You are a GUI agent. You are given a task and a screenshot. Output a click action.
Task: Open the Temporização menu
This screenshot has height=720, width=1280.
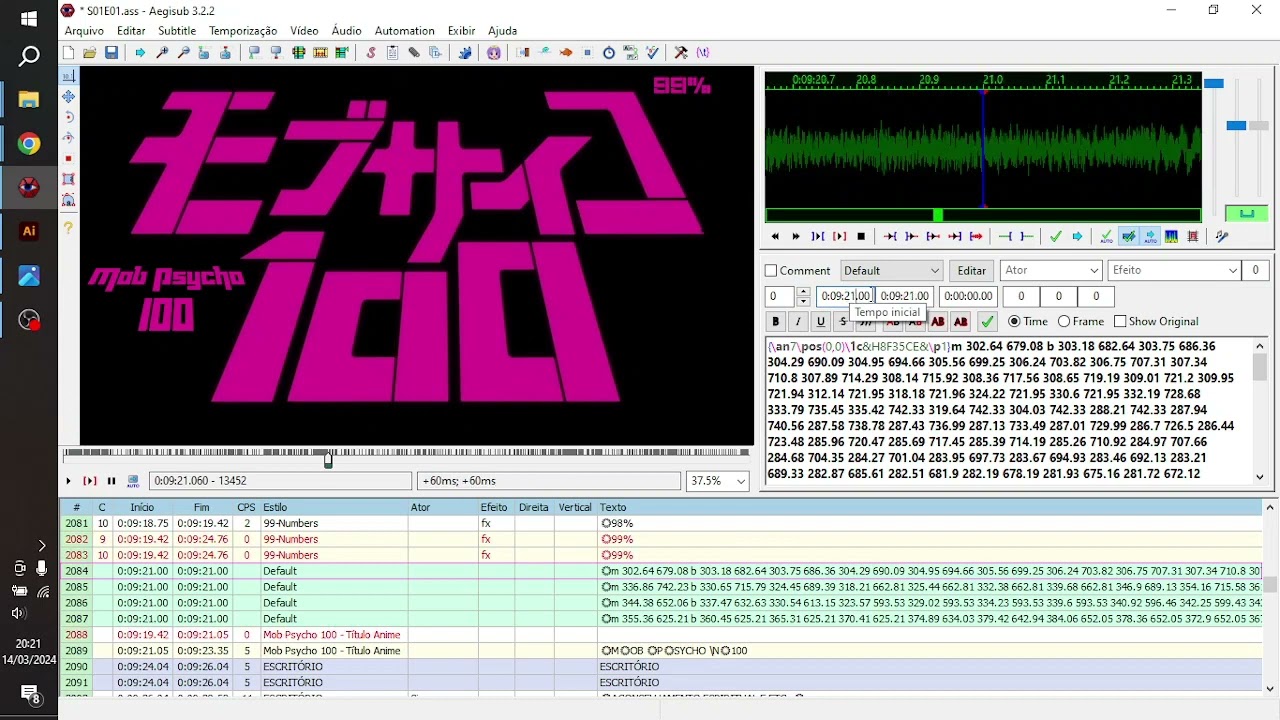tap(243, 31)
